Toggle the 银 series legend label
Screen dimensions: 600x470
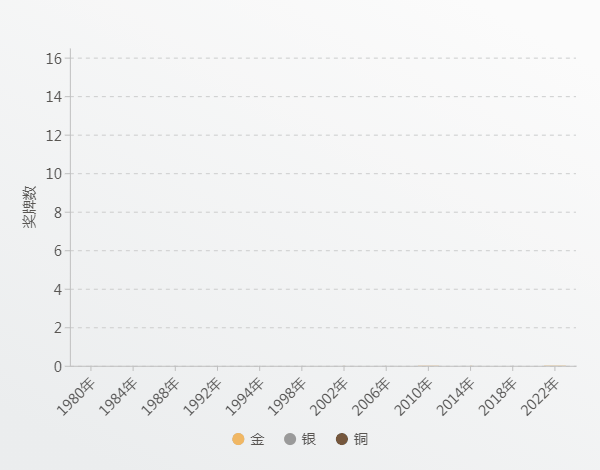tap(309, 439)
